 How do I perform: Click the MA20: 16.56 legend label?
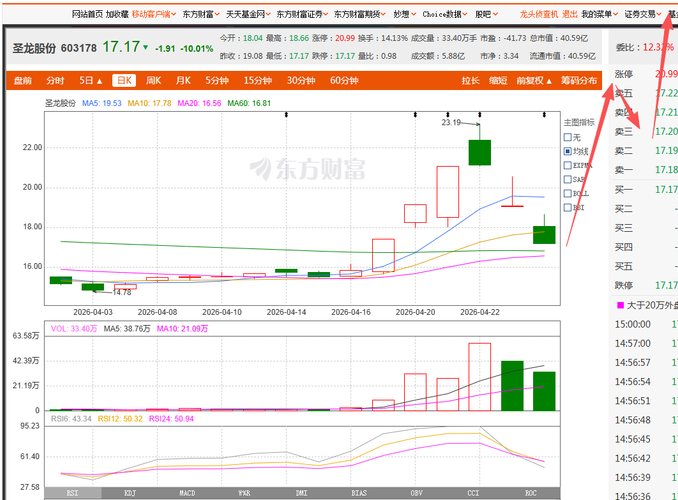199,103
